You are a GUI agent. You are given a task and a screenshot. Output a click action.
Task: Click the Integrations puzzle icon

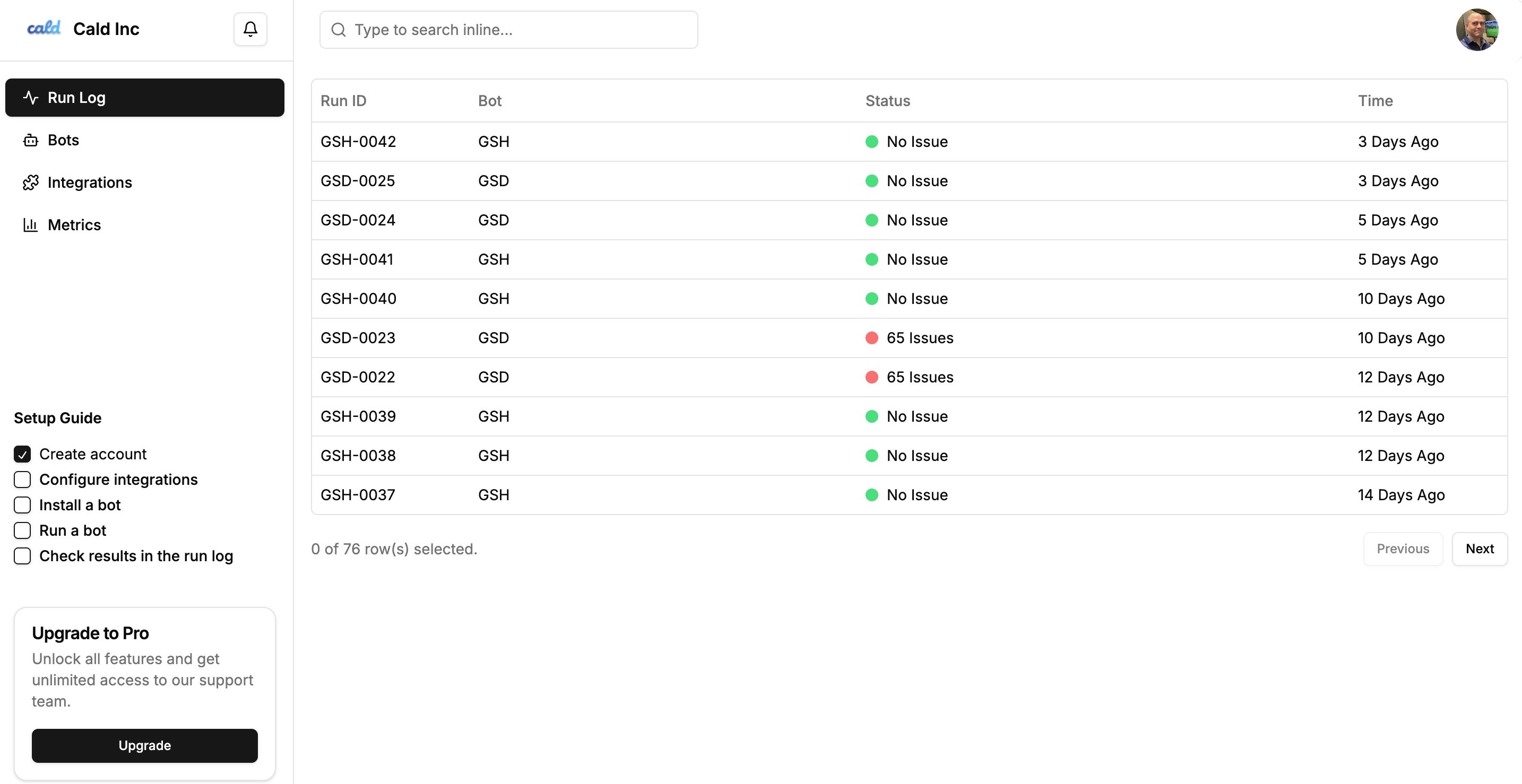(30, 182)
